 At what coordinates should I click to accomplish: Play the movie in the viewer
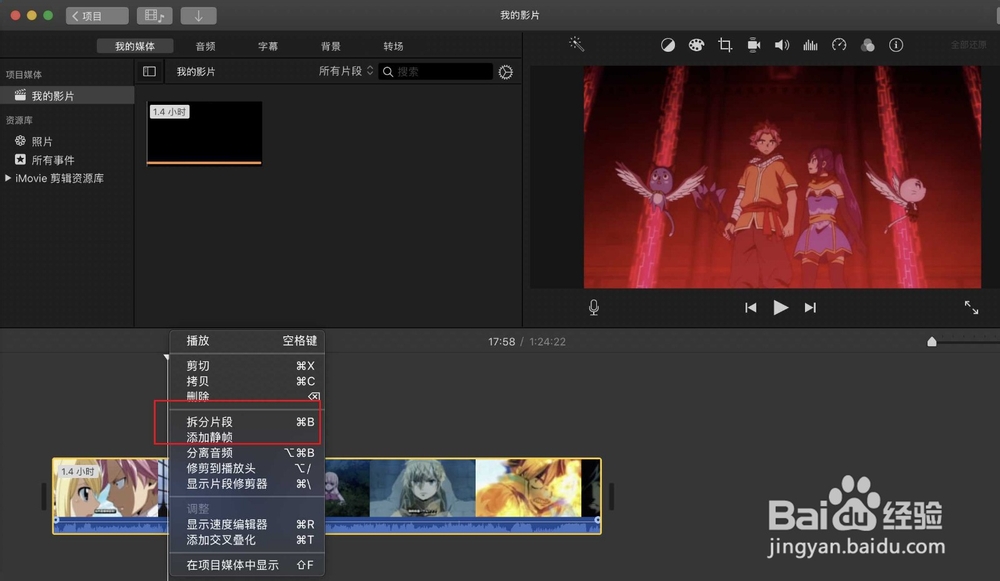pyautogui.click(x=781, y=307)
